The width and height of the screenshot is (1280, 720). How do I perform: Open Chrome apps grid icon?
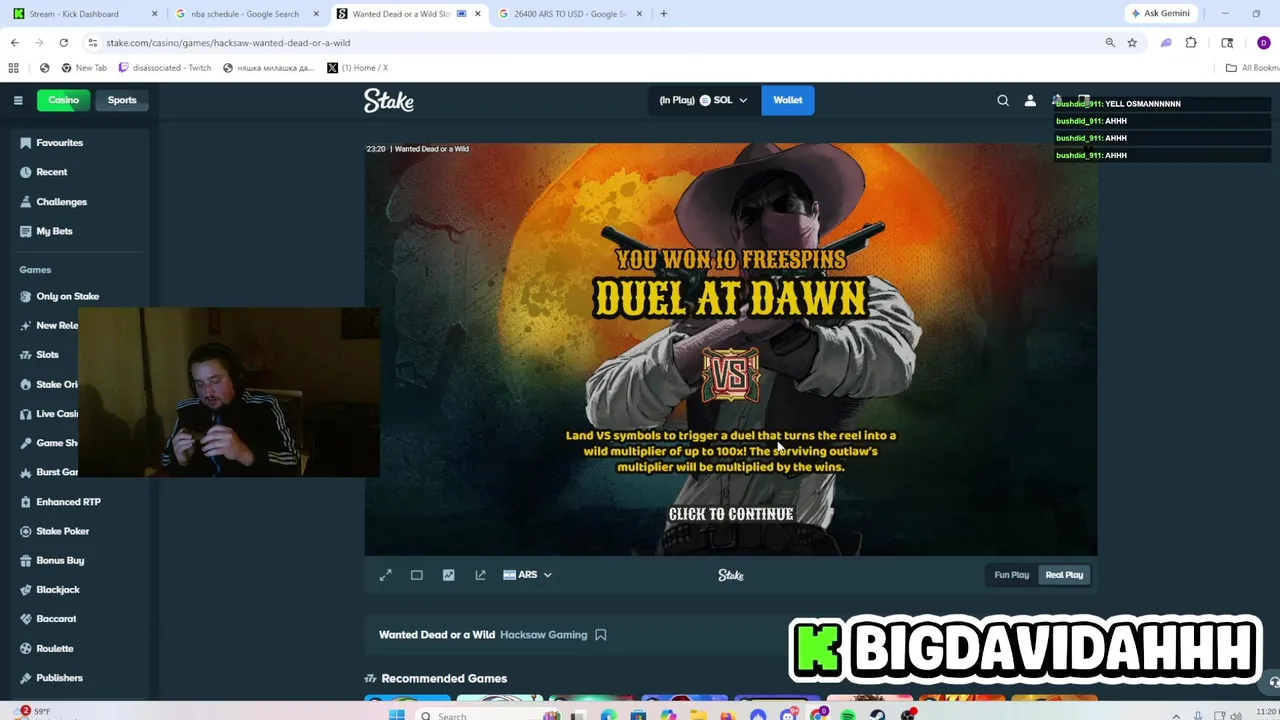tap(13, 68)
